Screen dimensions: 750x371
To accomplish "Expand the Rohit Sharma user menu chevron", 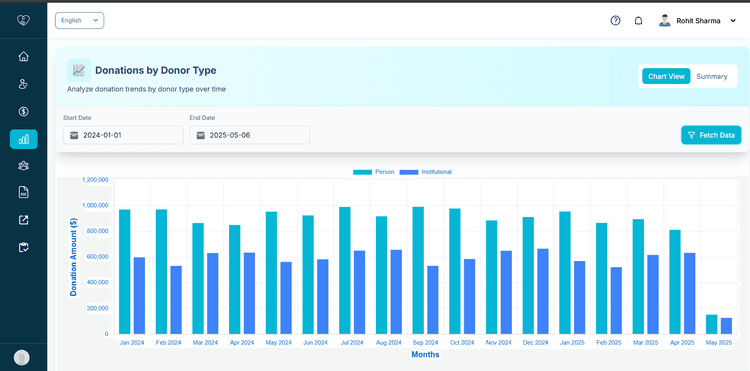I will 733,21.
